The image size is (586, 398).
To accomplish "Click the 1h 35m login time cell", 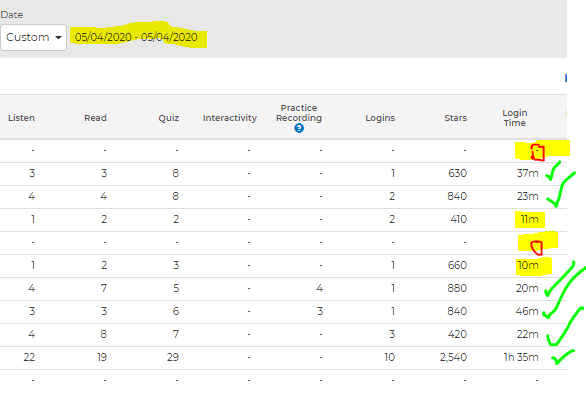I will 521,357.
